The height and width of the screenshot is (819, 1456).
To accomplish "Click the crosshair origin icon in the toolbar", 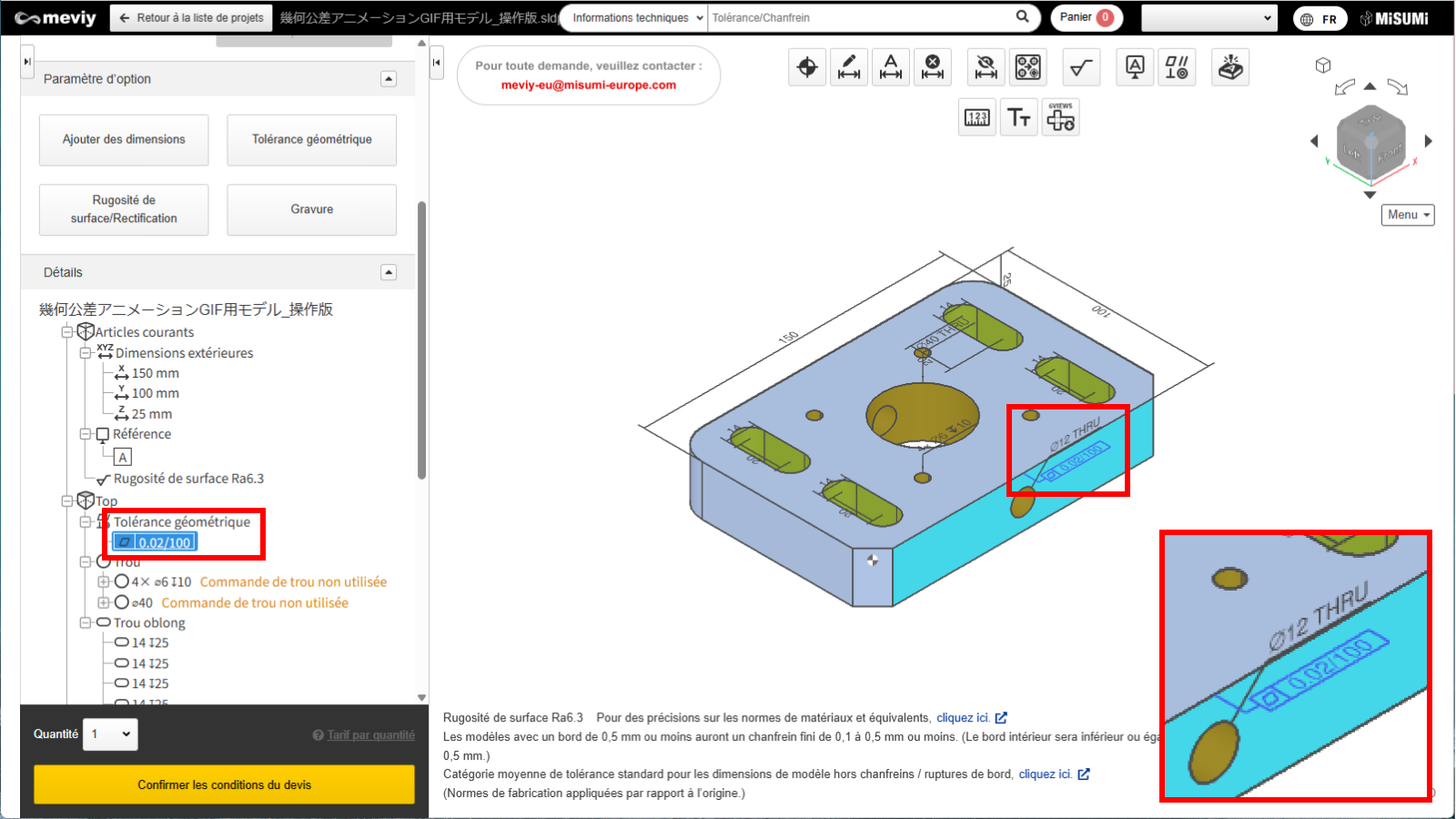I will point(806,67).
